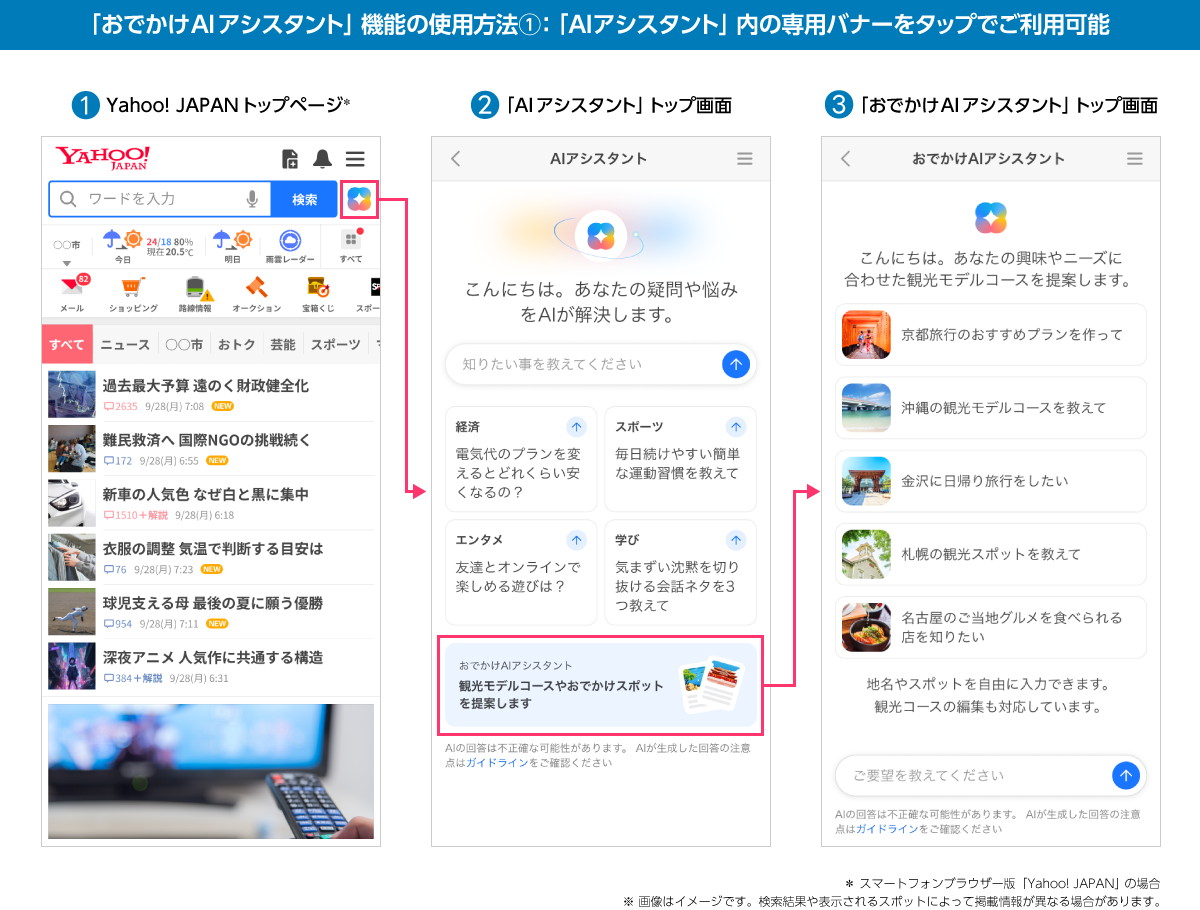Open the 宝箱くじ treasure chest icon
This screenshot has width=1200, height=910.
click(x=317, y=288)
